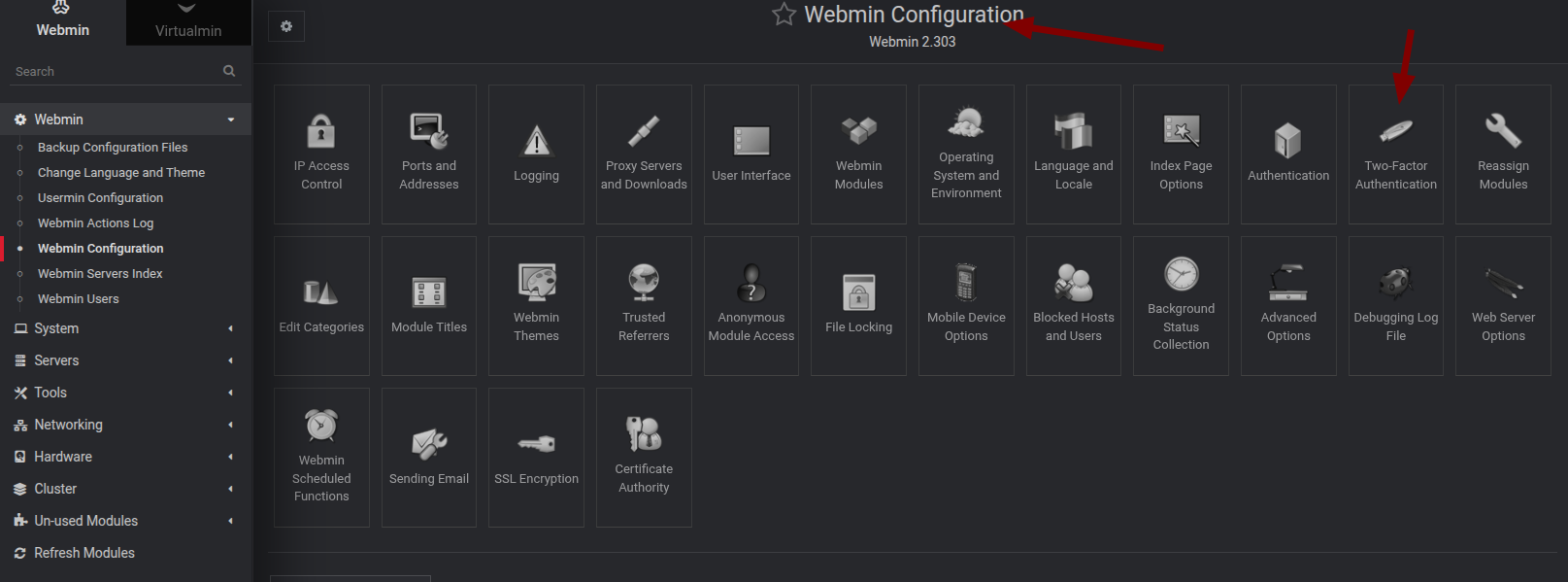Open Webmin Modules icon
Viewport: 1568px width, 582px height.
[x=858, y=154]
